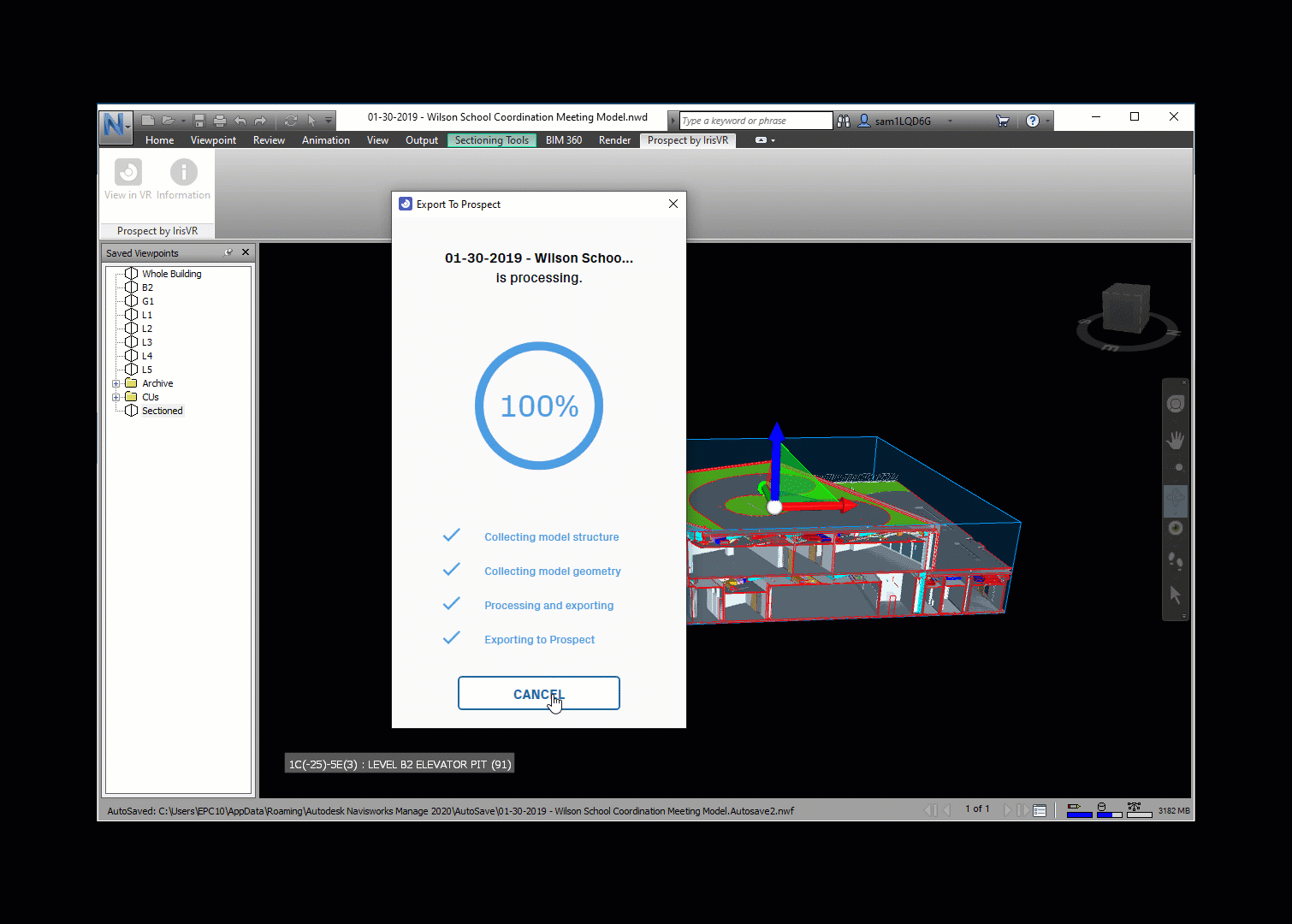Image resolution: width=1292 pixels, height=924 pixels.
Task: Open dropdown arrow beside Open file icon
Action: coord(183,121)
